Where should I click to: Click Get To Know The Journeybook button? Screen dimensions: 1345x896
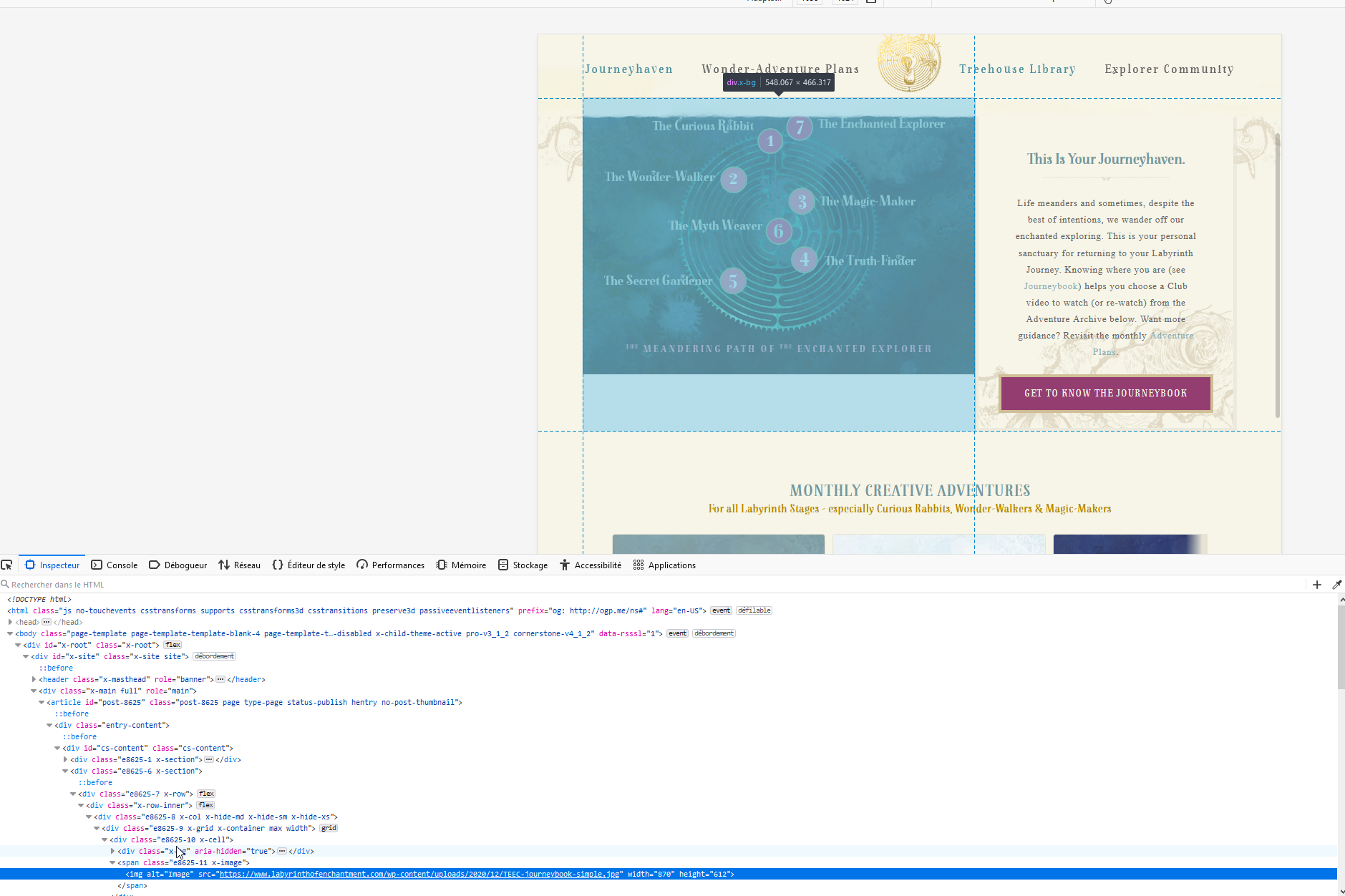click(x=1105, y=393)
